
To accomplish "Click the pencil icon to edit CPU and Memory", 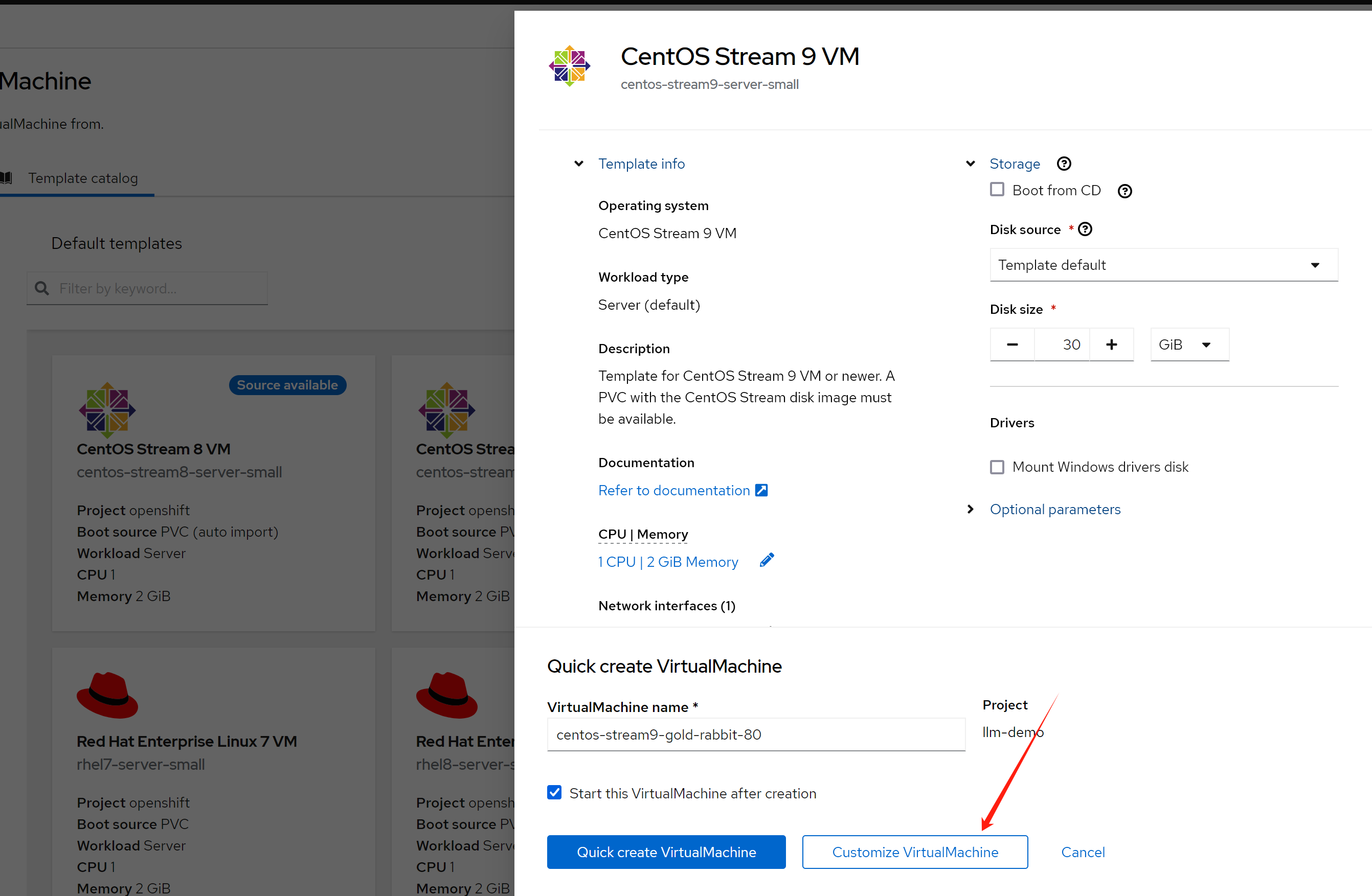I will coord(766,561).
